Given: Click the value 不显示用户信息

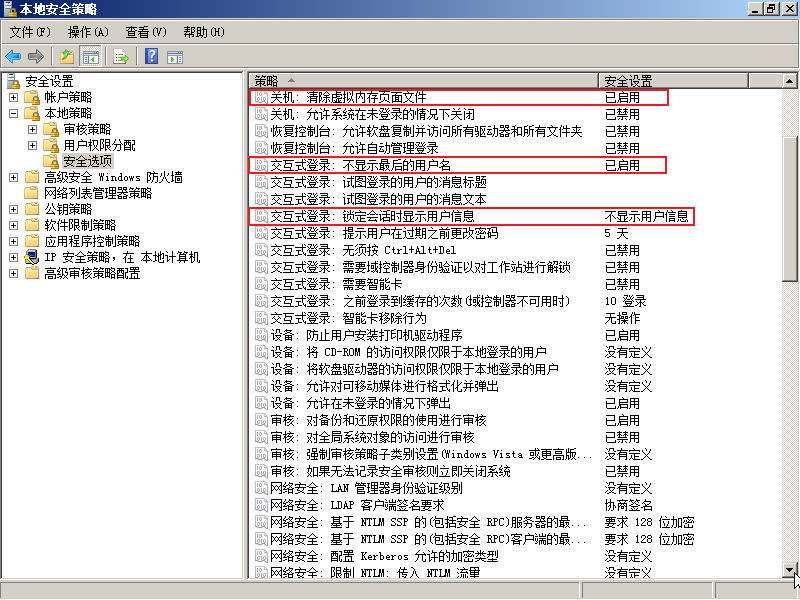Looking at the screenshot, I should click(x=646, y=216).
